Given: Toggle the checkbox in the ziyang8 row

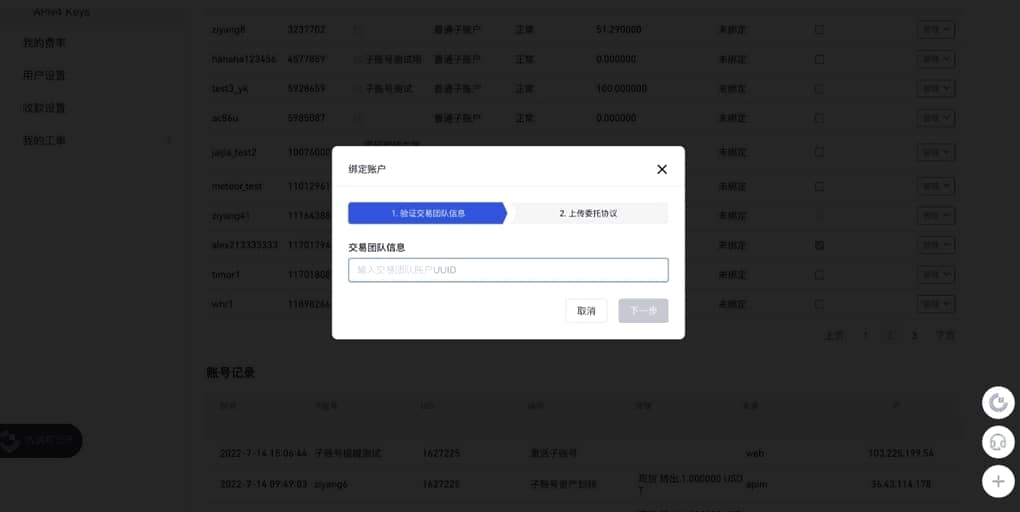Looking at the screenshot, I should (x=819, y=30).
